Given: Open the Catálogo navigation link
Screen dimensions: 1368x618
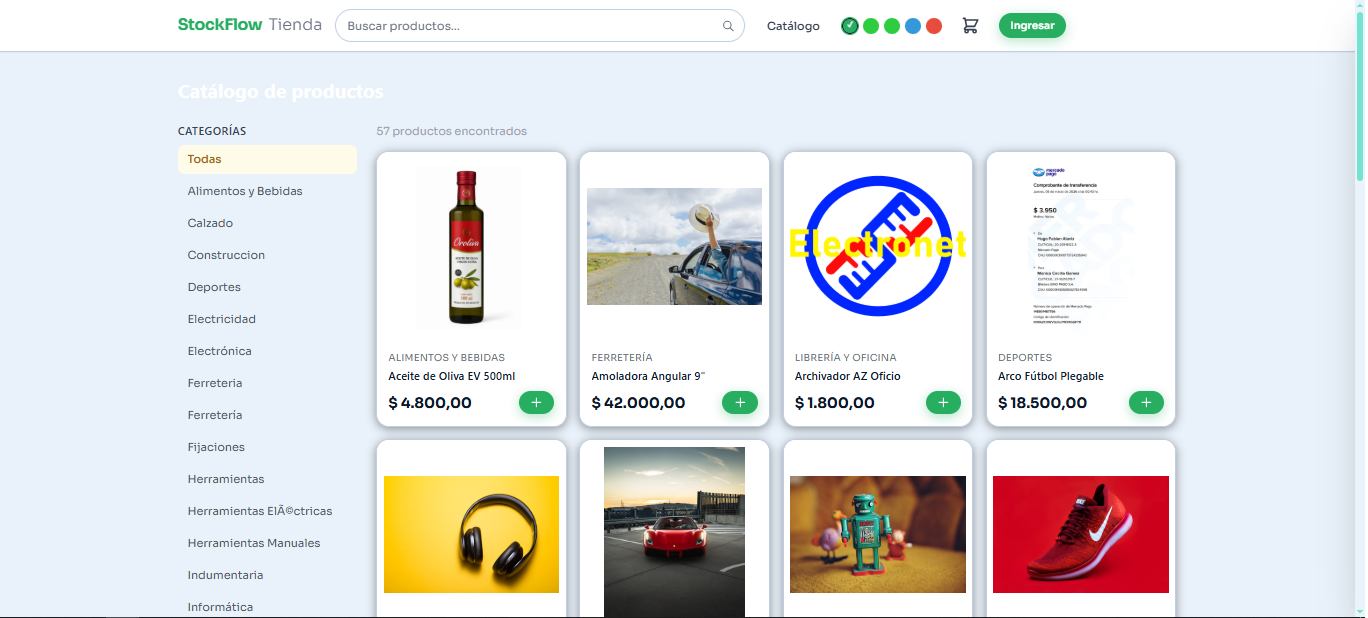Looking at the screenshot, I should 793,26.
